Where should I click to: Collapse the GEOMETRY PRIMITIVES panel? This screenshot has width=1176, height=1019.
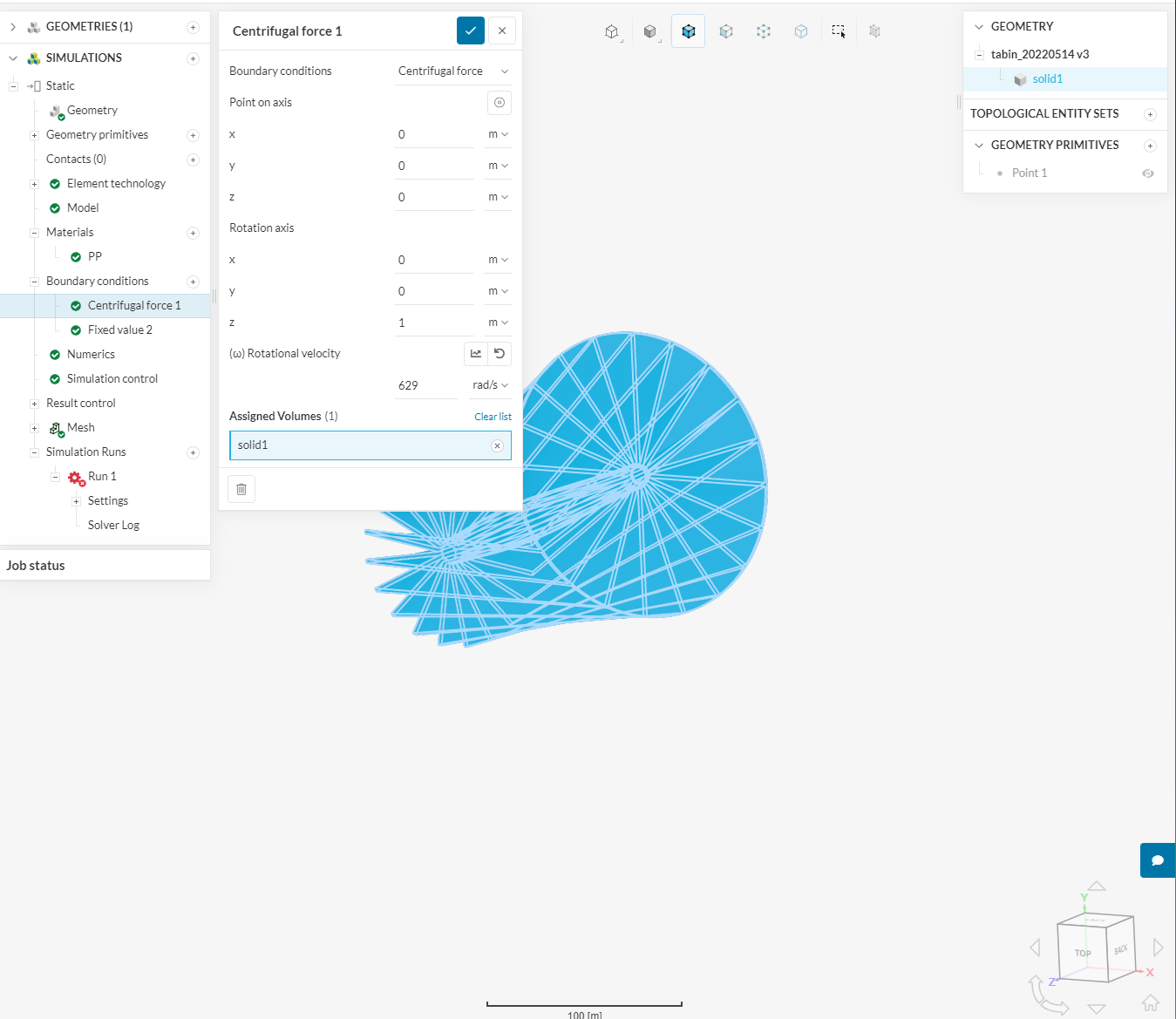click(x=979, y=146)
